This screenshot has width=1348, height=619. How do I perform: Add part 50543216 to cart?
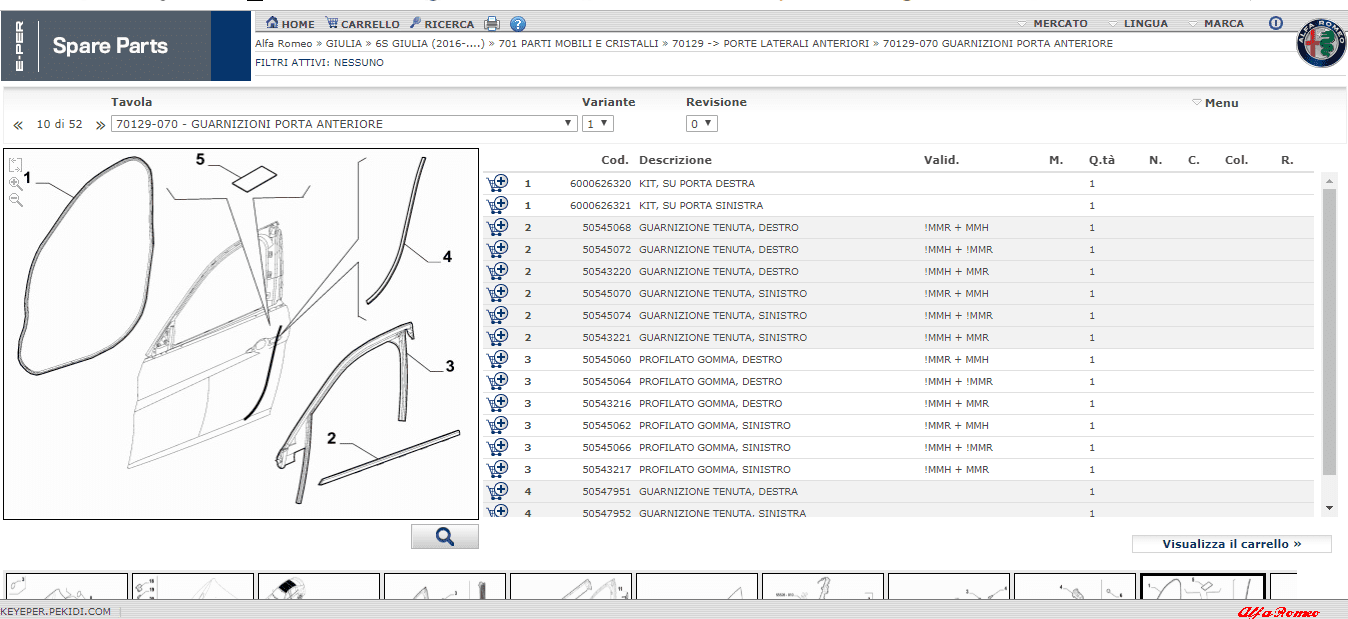pyautogui.click(x=497, y=403)
